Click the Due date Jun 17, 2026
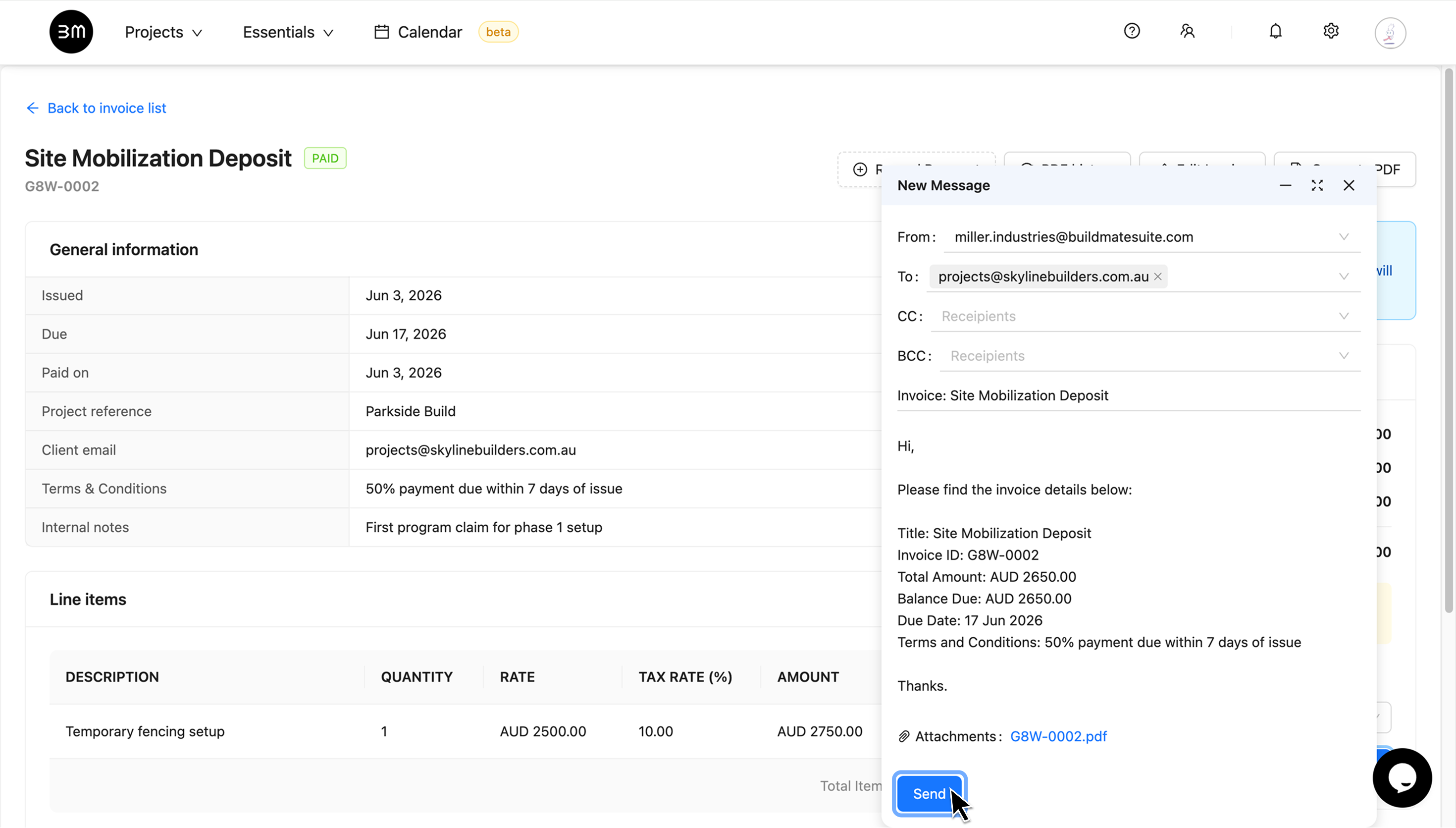 click(x=406, y=334)
